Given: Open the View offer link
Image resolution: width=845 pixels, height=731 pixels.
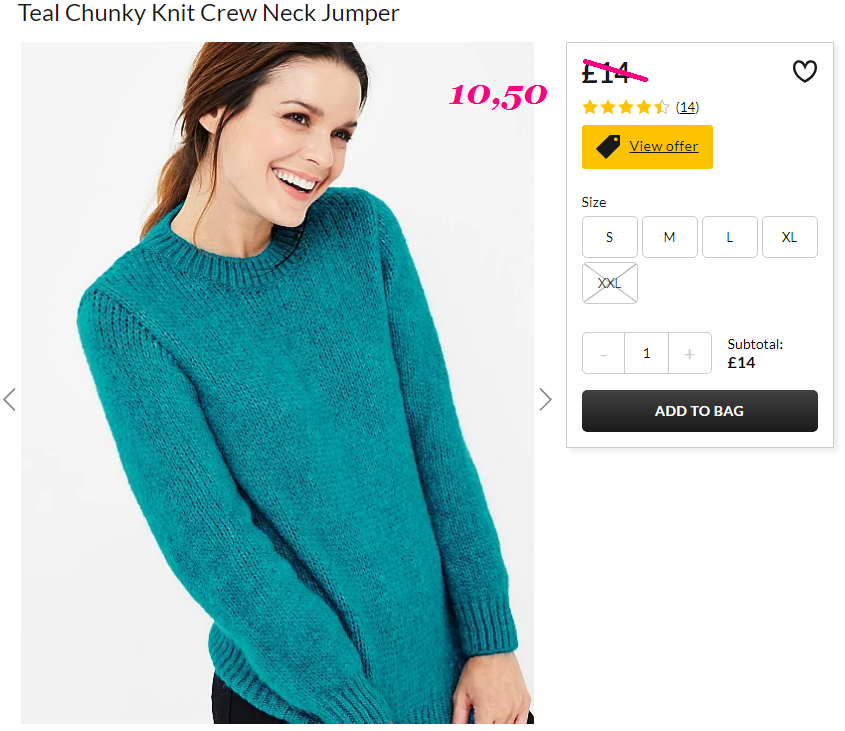Looking at the screenshot, I should [x=663, y=146].
